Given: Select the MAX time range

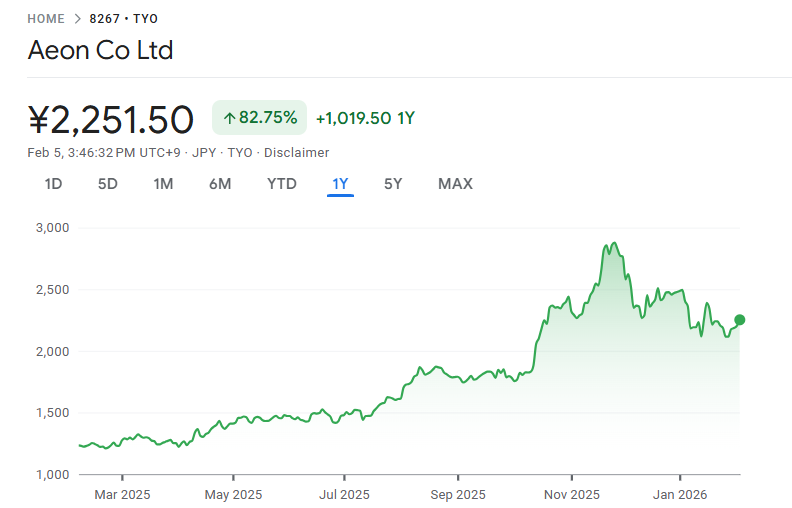Looking at the screenshot, I should pyautogui.click(x=455, y=184).
